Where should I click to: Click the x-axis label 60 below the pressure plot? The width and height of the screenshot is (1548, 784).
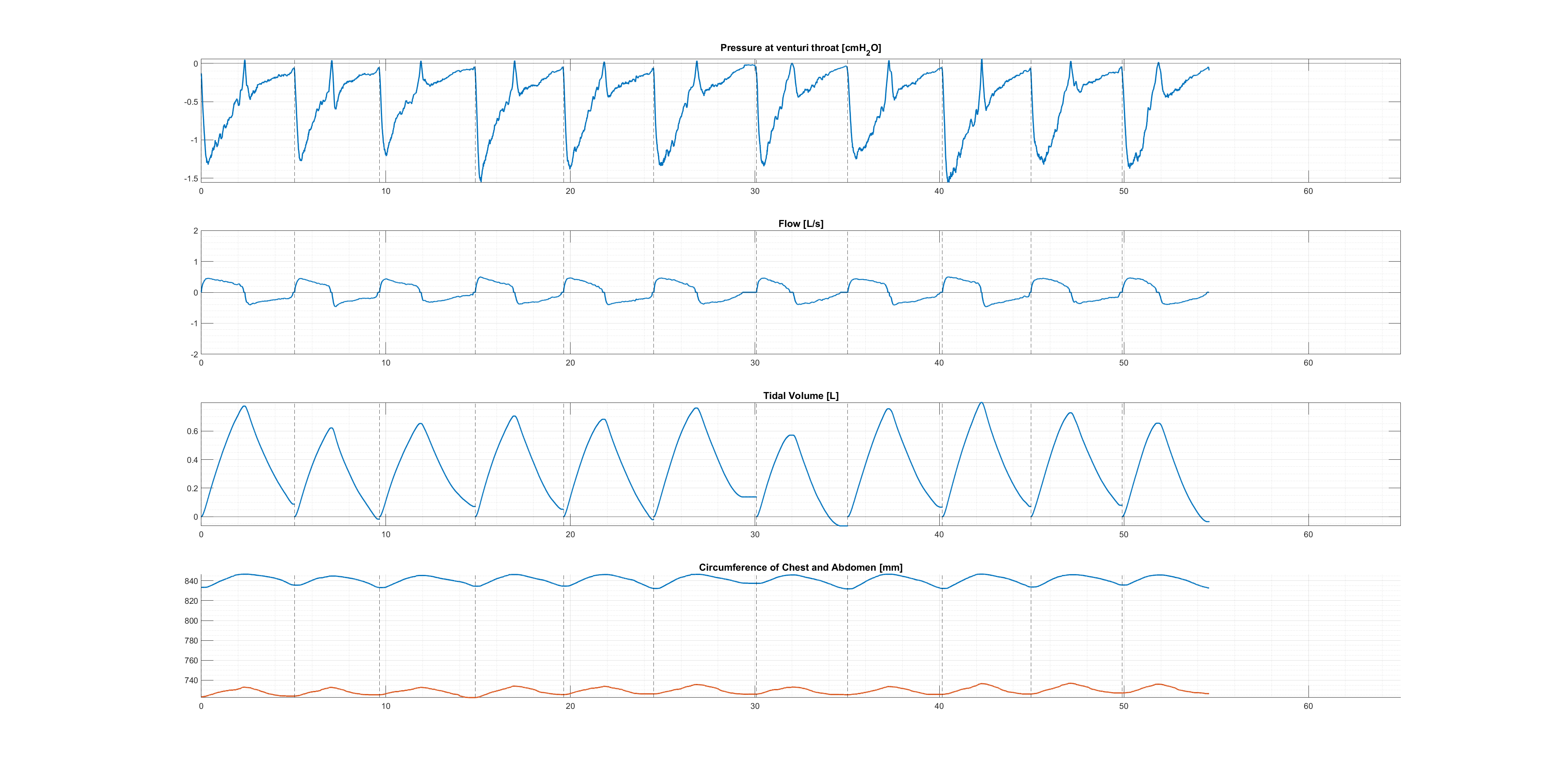pyautogui.click(x=1308, y=191)
